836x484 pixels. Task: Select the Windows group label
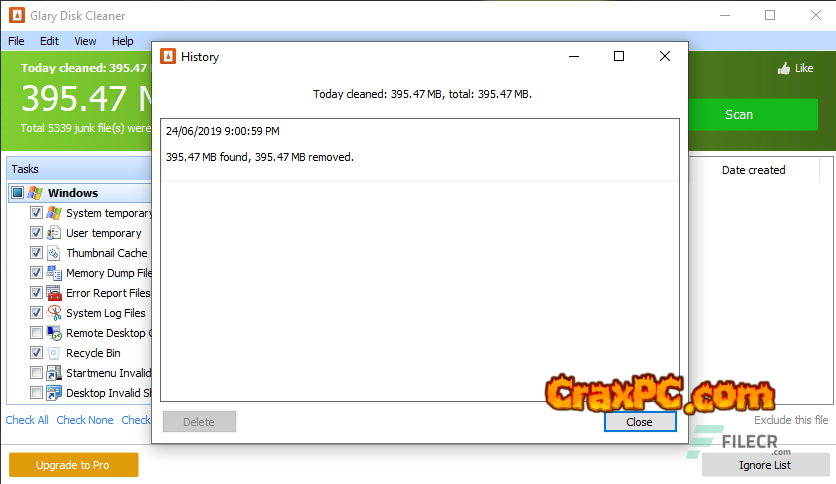[x=73, y=193]
